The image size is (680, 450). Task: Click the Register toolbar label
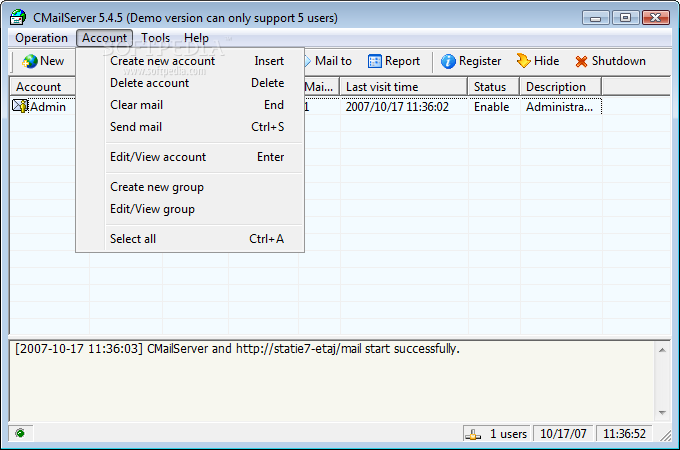pos(480,61)
